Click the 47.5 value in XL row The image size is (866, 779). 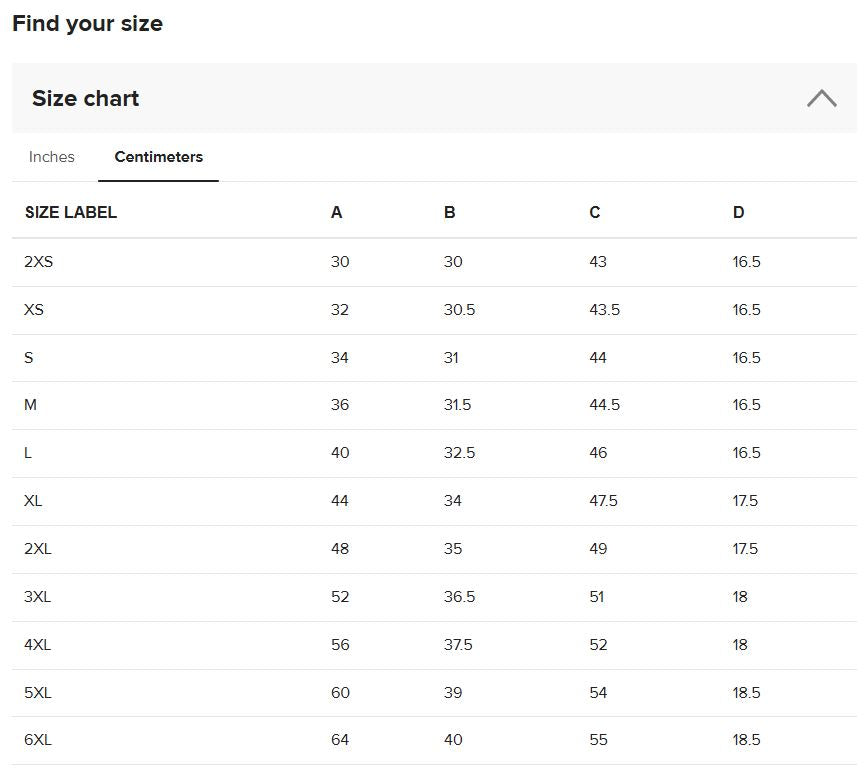(x=604, y=501)
